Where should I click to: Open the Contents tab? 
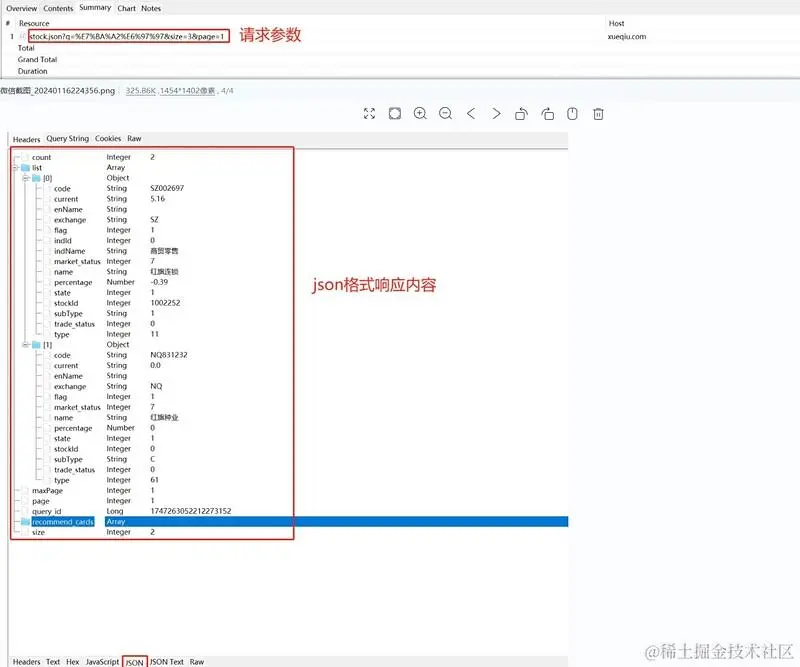pos(58,8)
